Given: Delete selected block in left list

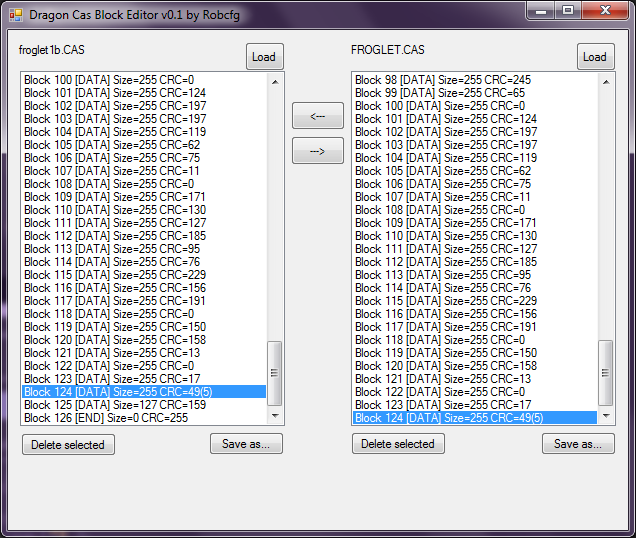Looking at the screenshot, I should coord(68,445).
